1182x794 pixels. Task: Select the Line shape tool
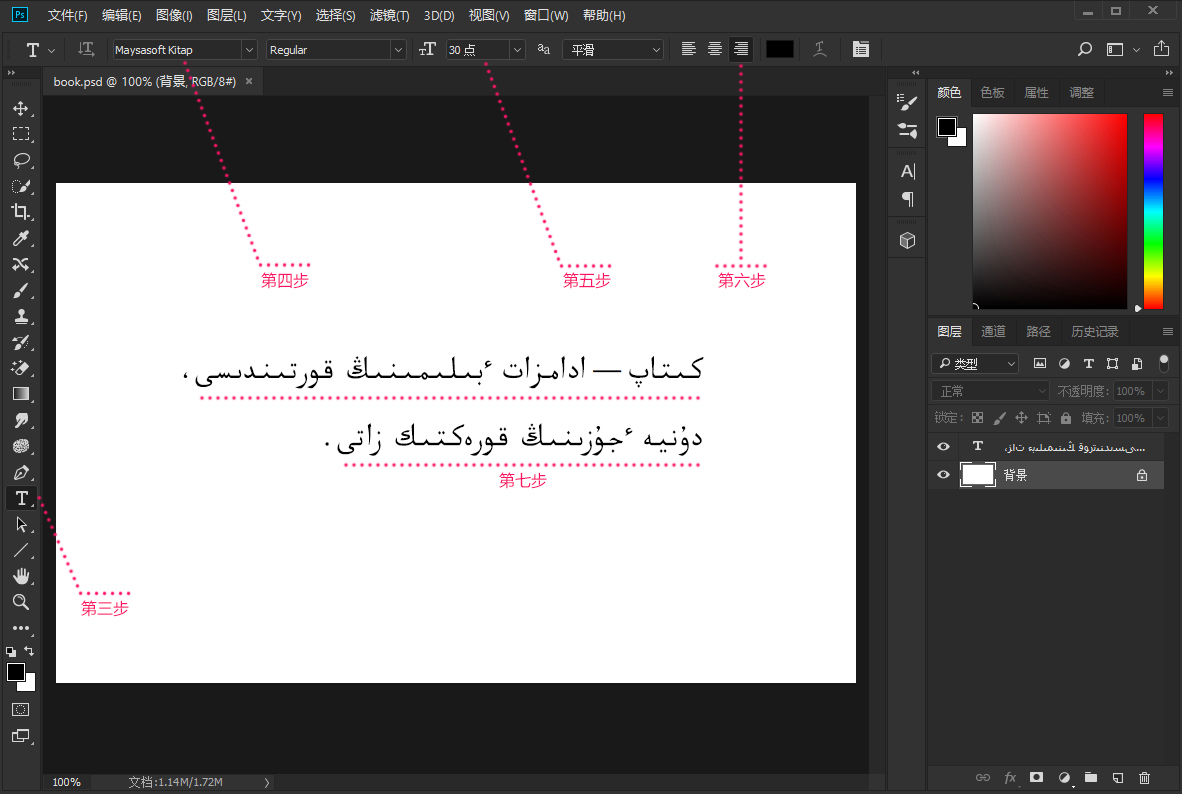pos(21,550)
